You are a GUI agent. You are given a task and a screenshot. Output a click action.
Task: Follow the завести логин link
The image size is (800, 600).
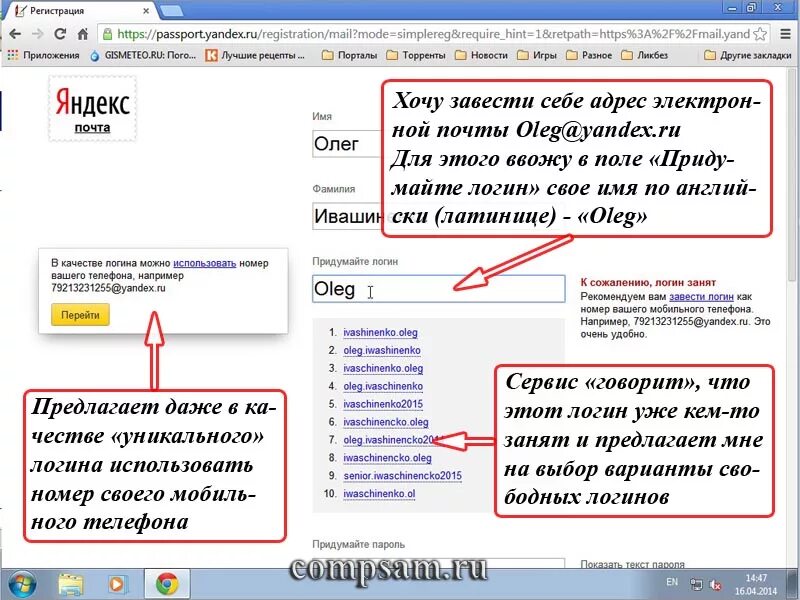pyautogui.click(x=701, y=296)
